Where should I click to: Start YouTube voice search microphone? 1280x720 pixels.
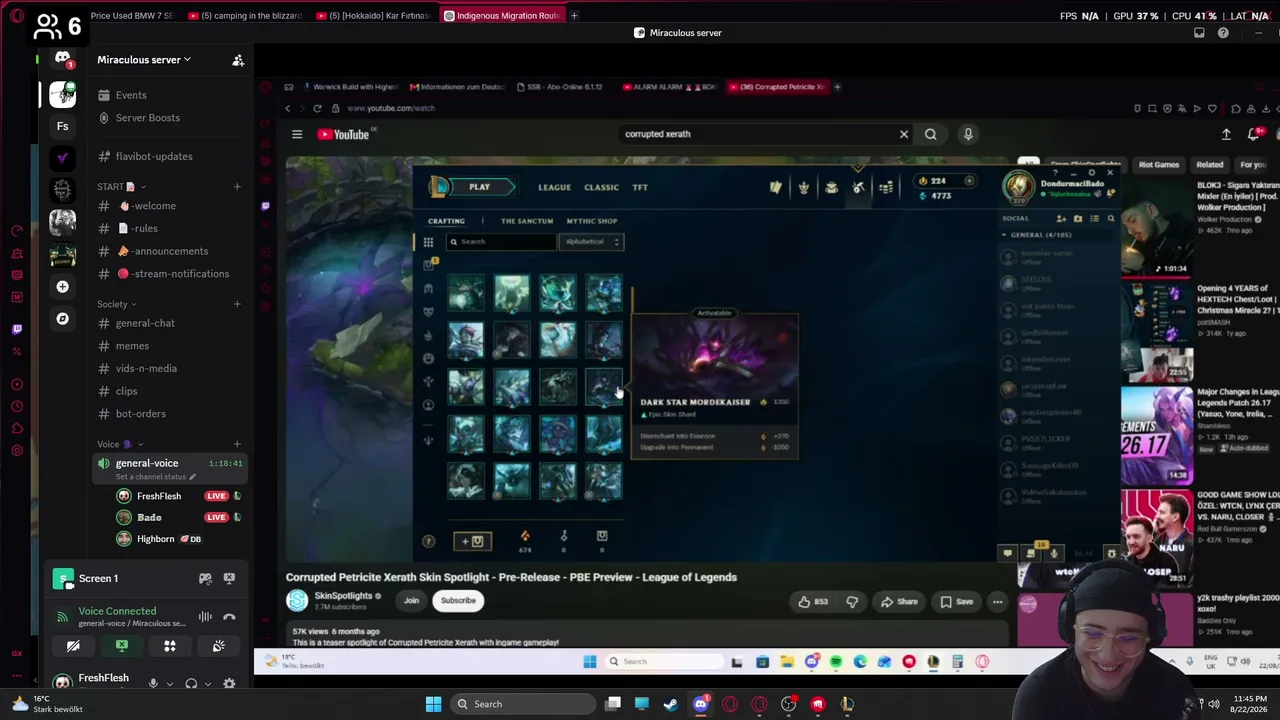tap(968, 134)
